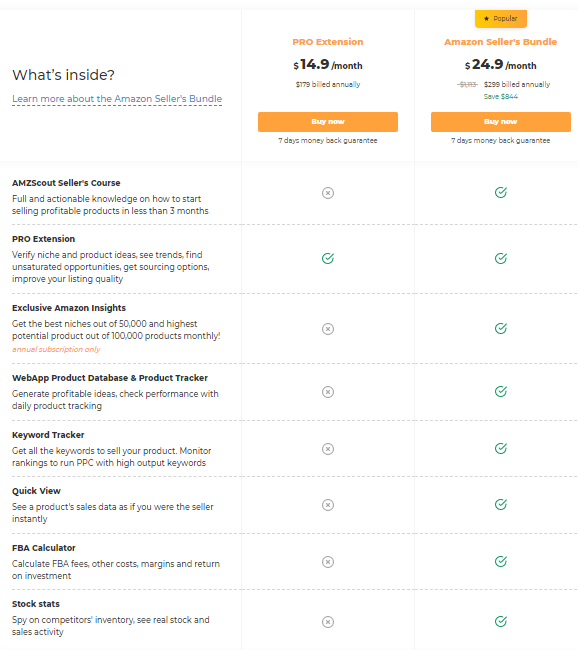The width and height of the screenshot is (578, 650).
Task: Click Bundle checkmark in Keyword Tracker row
Action: [500, 449]
